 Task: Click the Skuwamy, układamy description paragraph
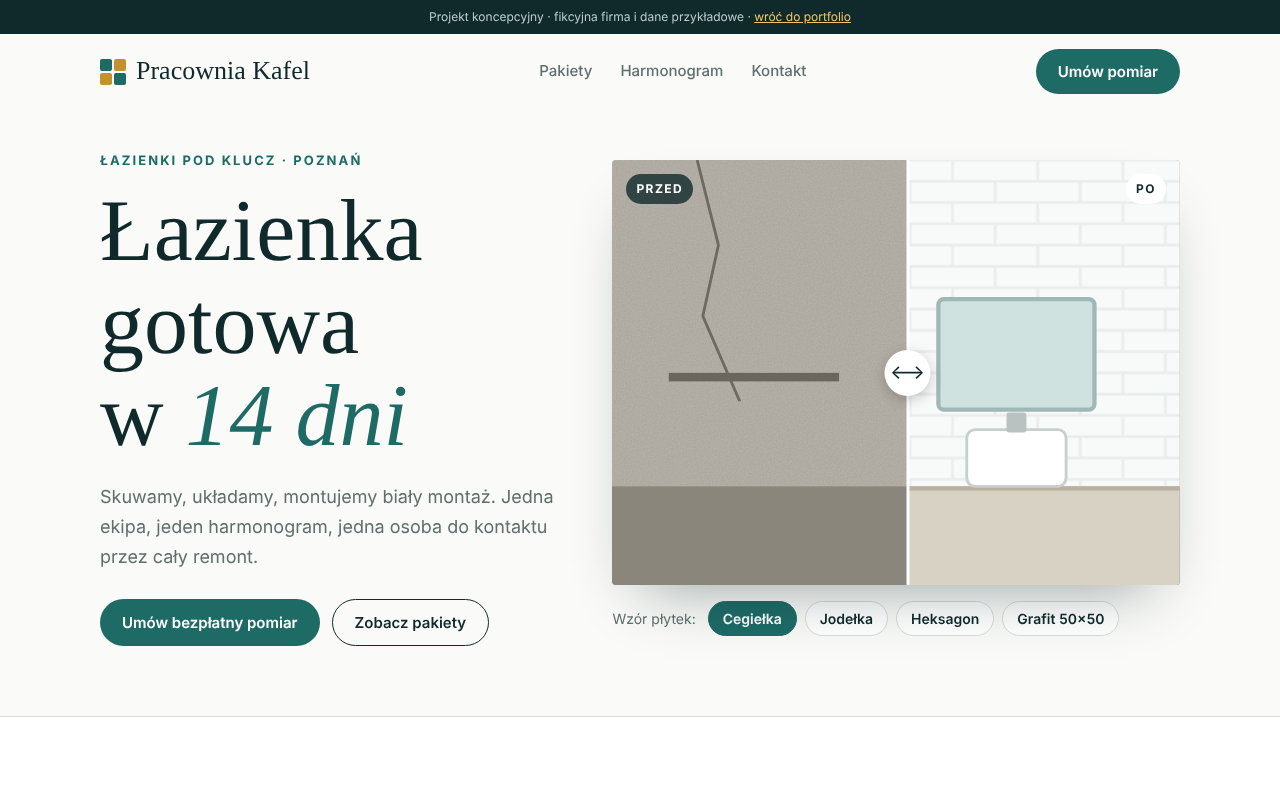click(327, 527)
